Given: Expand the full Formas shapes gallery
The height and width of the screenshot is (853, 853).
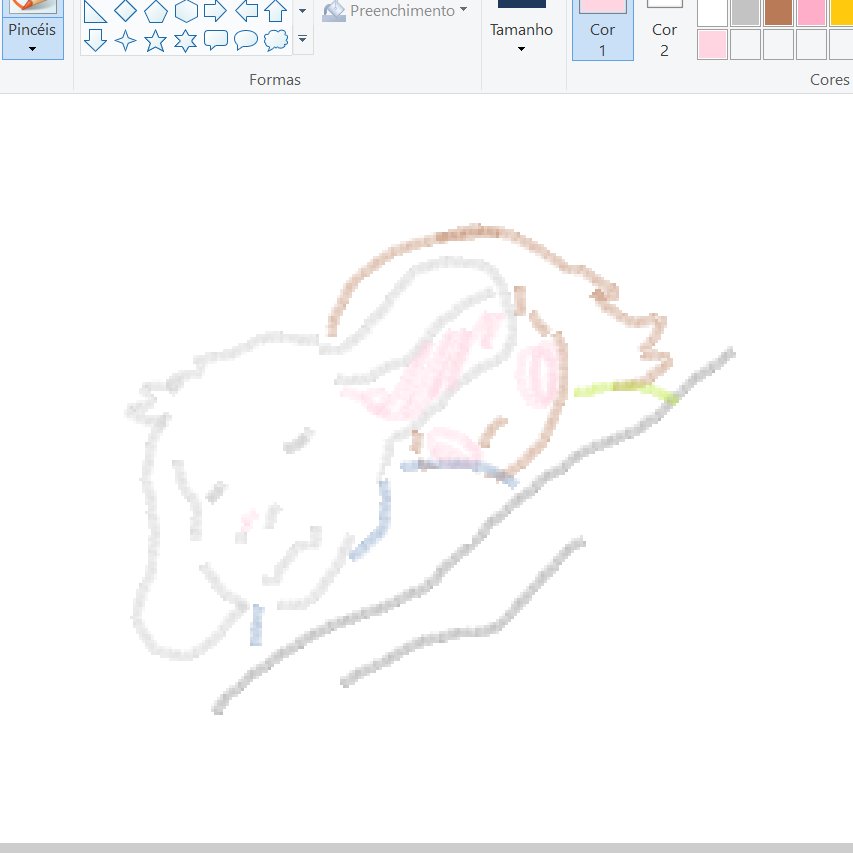Looking at the screenshot, I should (303, 39).
